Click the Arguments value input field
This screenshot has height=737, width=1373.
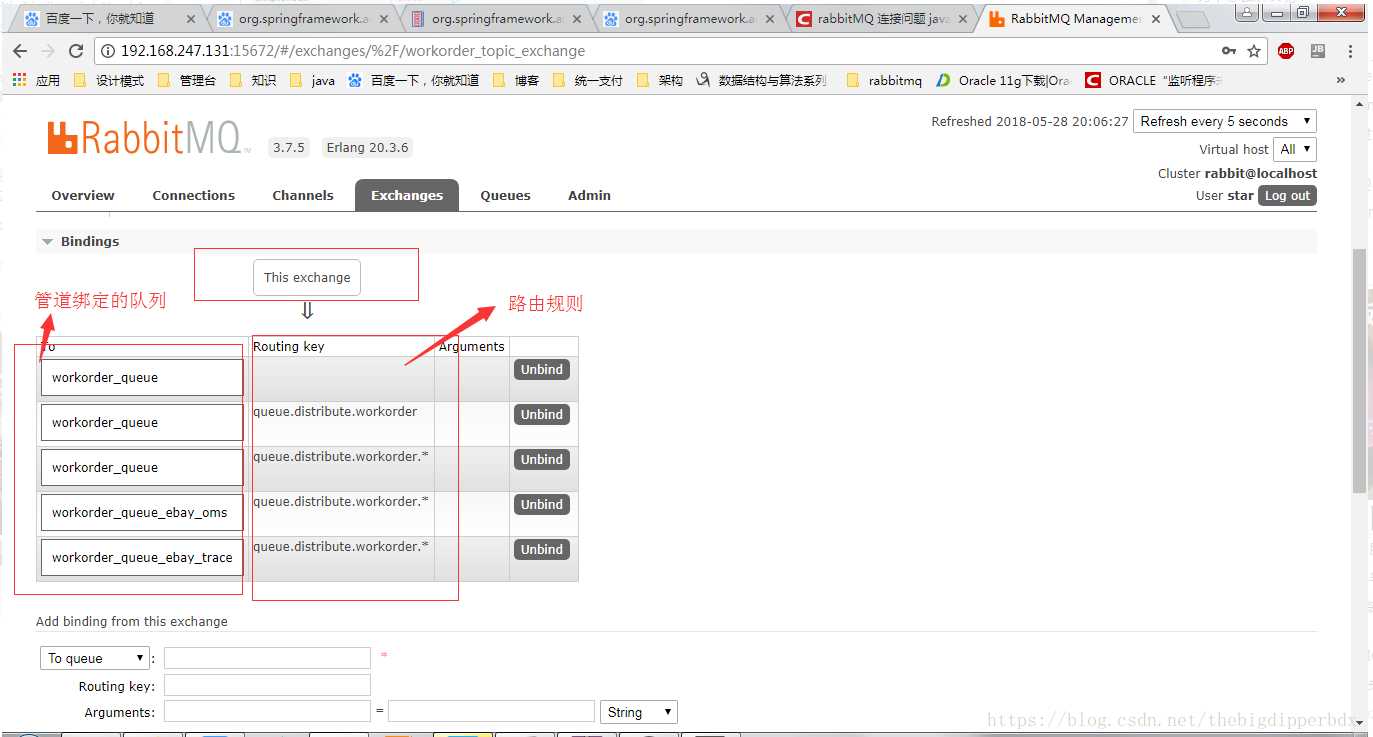491,711
